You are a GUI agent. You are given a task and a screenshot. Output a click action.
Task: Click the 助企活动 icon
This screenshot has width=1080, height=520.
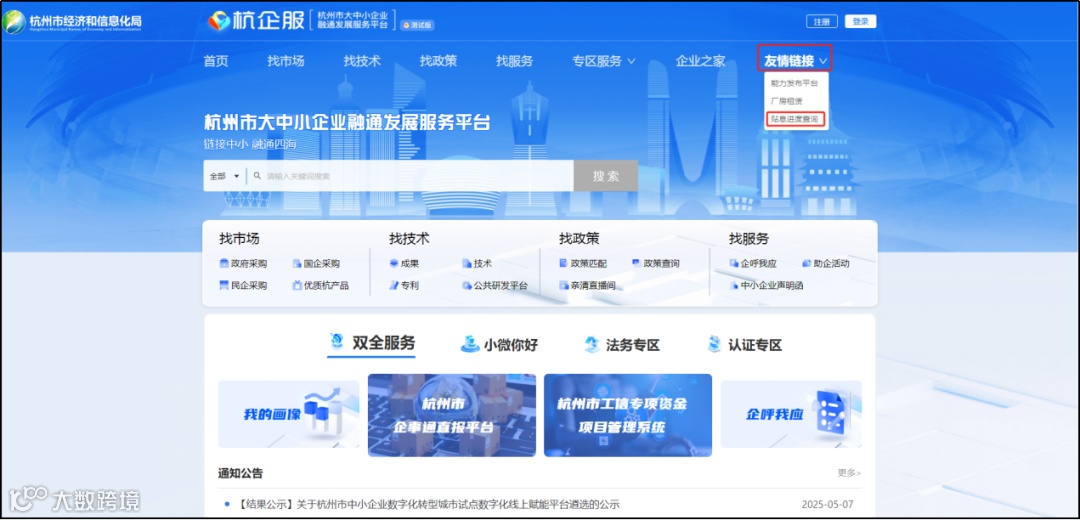pyautogui.click(x=807, y=263)
